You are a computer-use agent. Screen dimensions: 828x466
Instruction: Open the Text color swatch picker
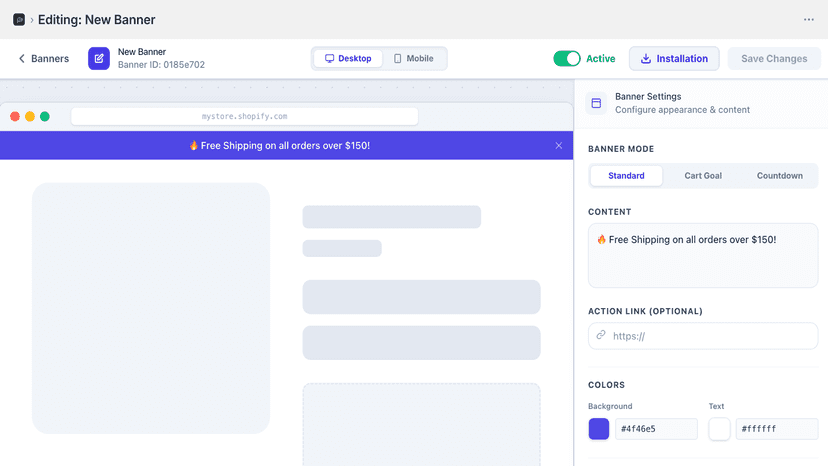[x=719, y=429]
